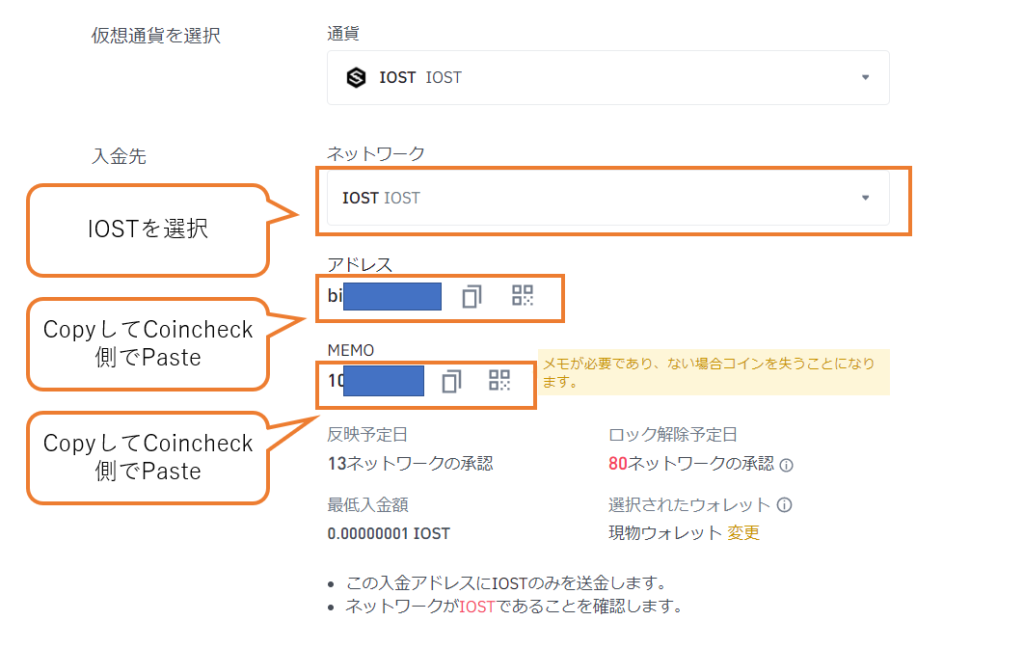Click the MEMO value starting with "10"
The image size is (1024, 648).
[x=335, y=381]
